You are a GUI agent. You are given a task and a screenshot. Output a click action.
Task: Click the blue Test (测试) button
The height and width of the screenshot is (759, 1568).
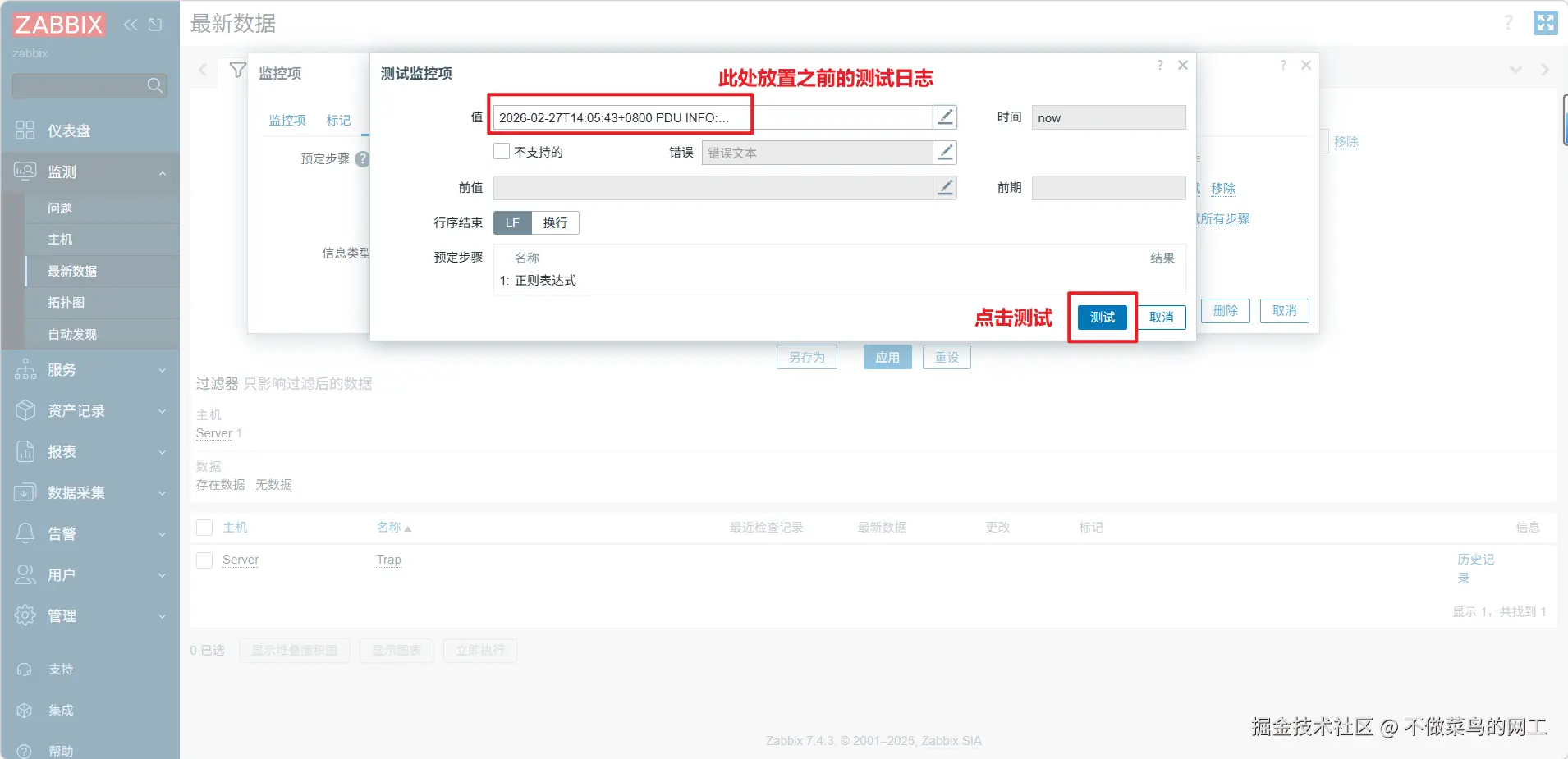(1103, 318)
